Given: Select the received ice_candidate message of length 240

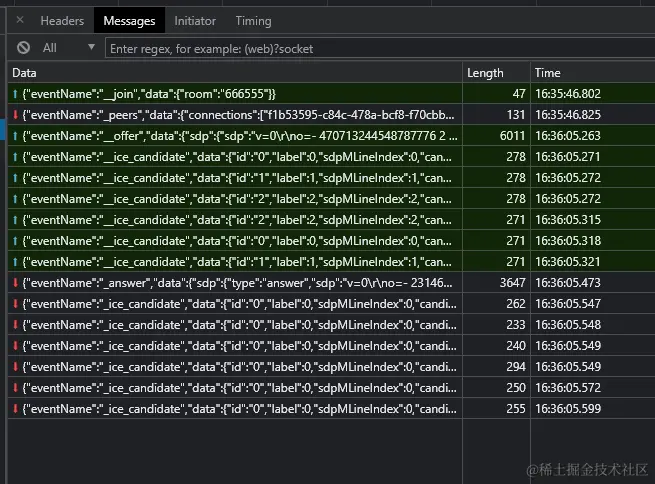Looking at the screenshot, I should tap(331, 345).
